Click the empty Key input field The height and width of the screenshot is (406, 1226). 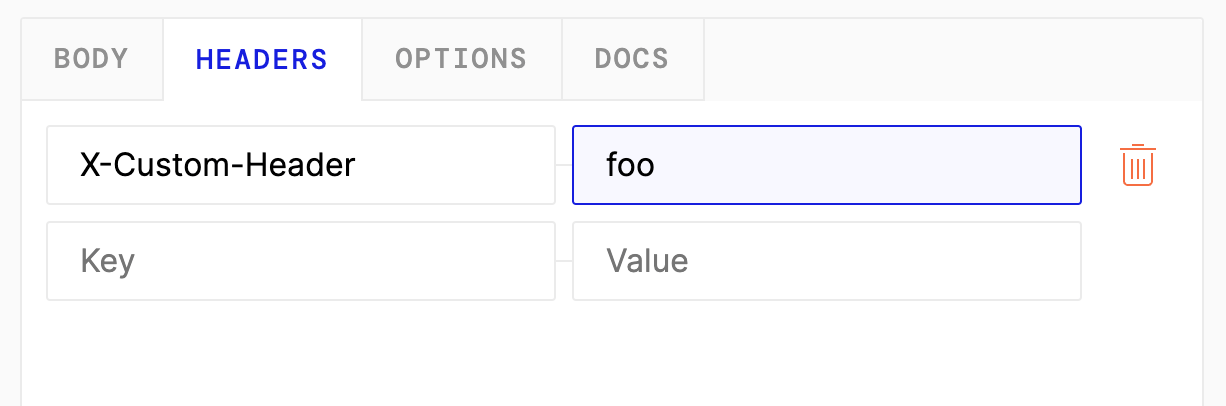coord(300,261)
